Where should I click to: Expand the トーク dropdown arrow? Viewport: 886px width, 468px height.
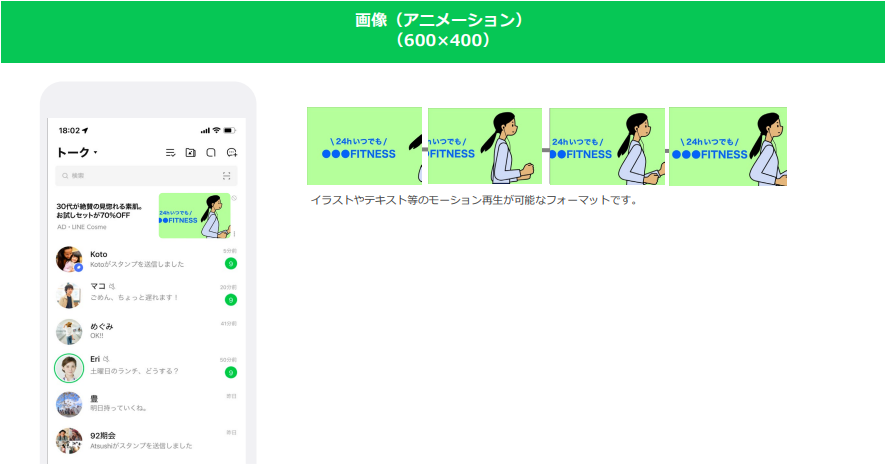coord(96,153)
